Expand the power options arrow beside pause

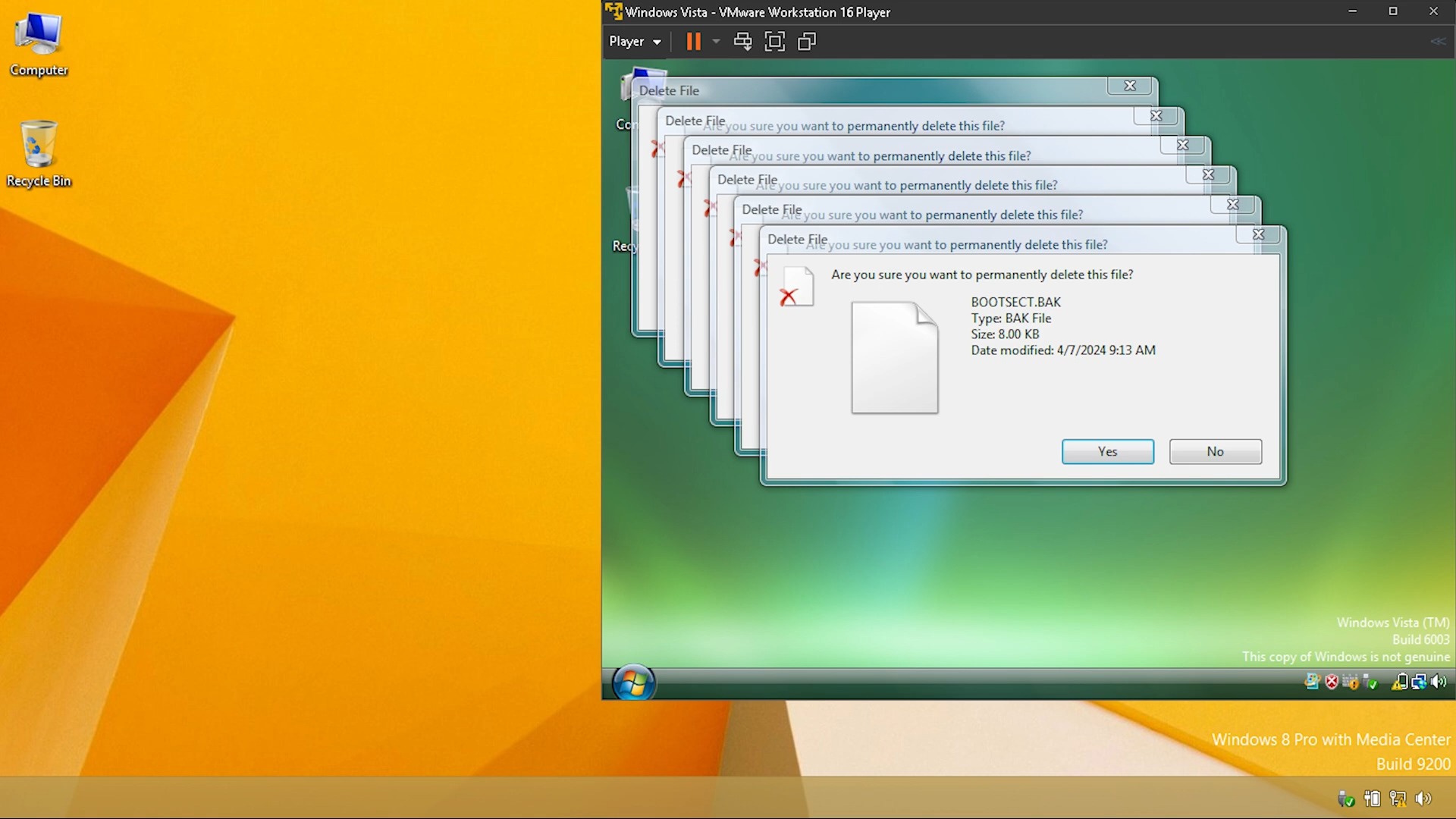716,42
